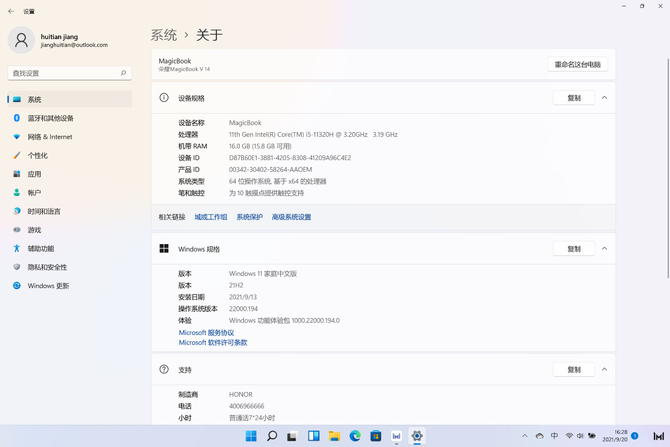Open 帐户 accounts settings

tap(35, 193)
